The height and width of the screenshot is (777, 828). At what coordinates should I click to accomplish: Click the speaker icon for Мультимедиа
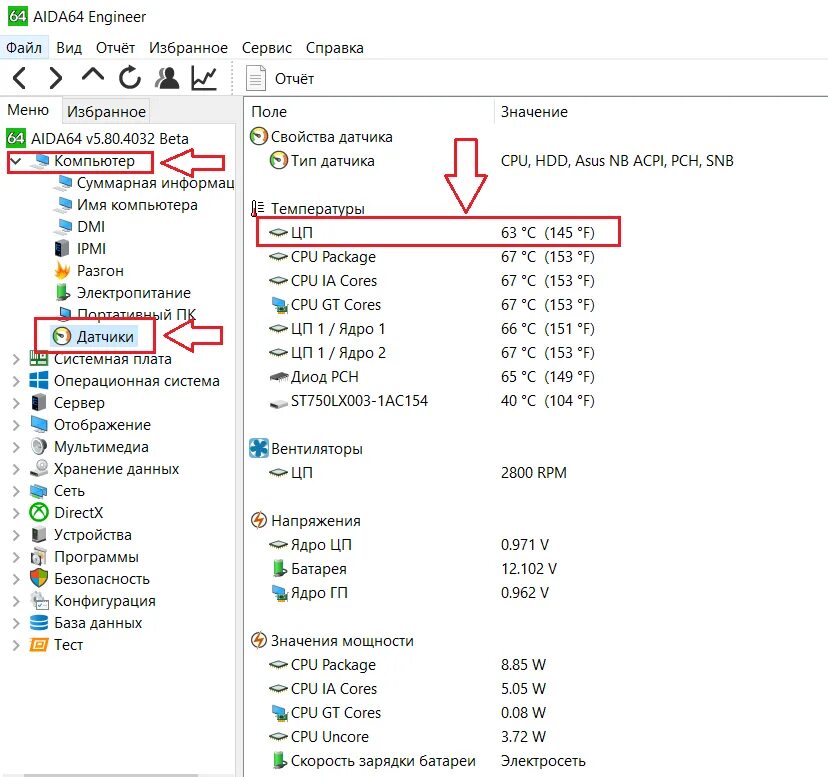[x=39, y=447]
